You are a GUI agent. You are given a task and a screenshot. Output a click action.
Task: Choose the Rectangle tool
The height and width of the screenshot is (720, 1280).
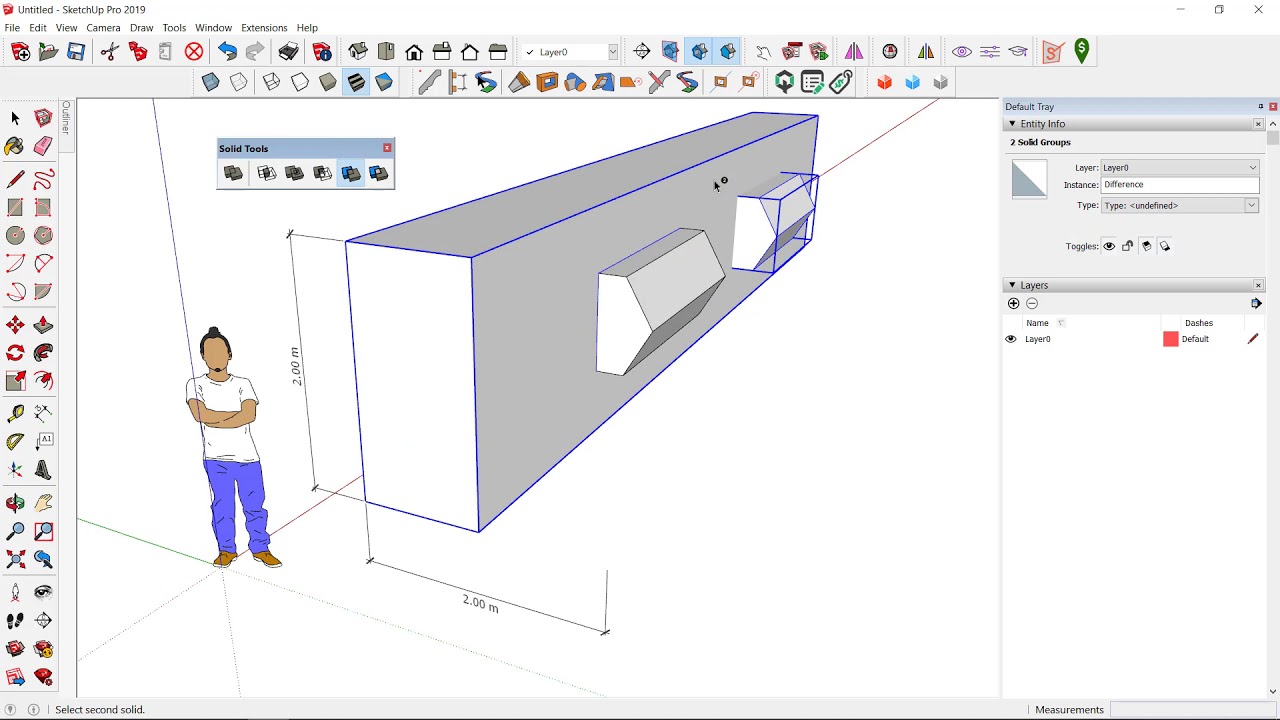click(15, 207)
